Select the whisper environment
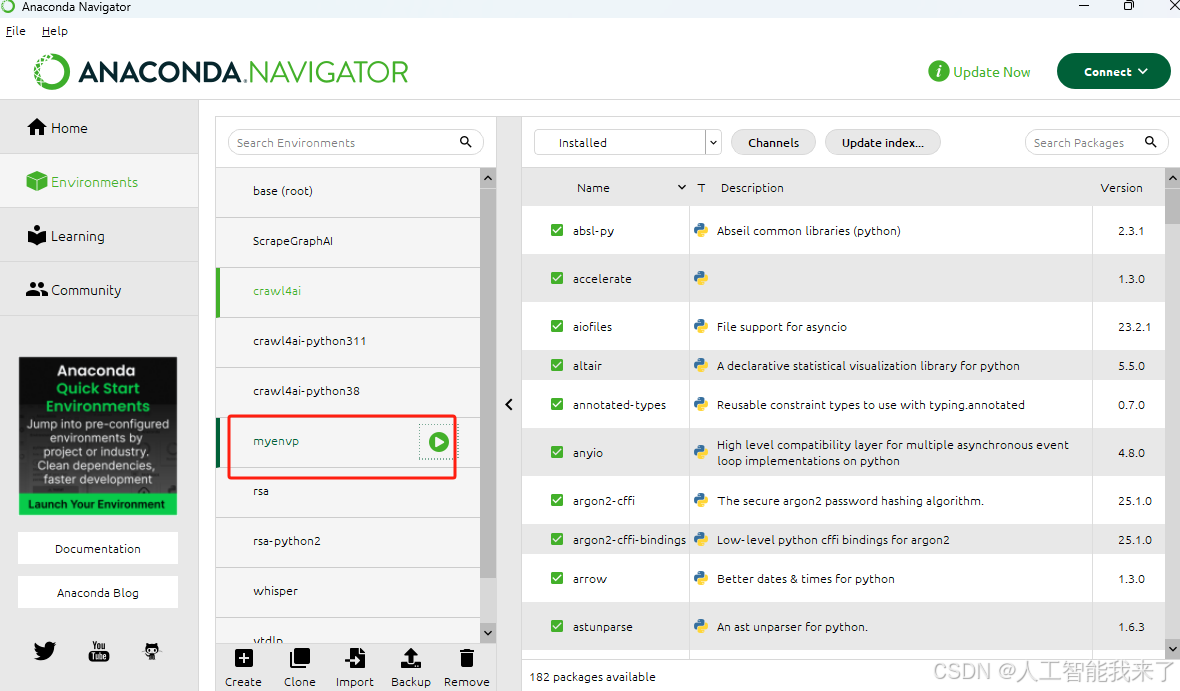 click(348, 591)
